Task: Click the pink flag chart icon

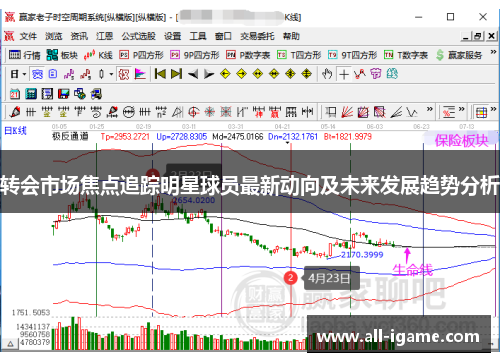Action: click(140, 74)
